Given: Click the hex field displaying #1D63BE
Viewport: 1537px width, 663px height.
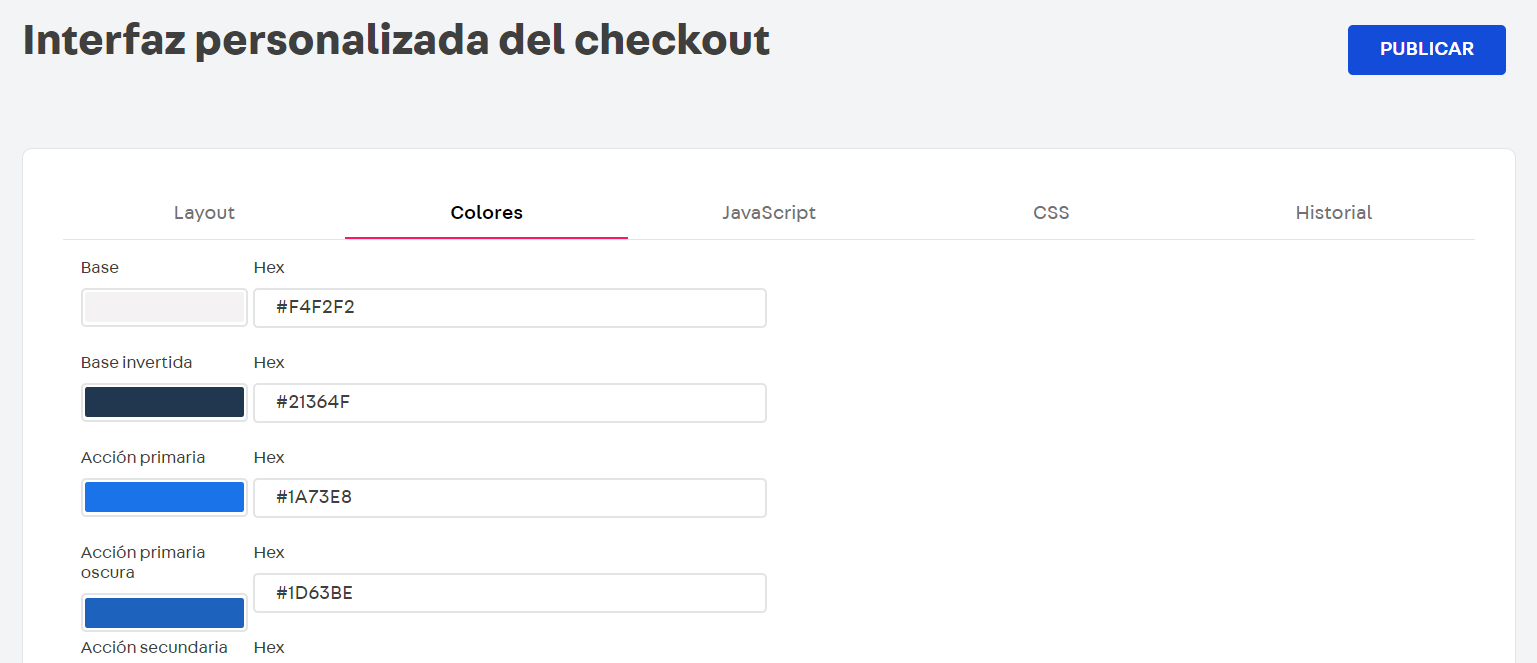Looking at the screenshot, I should (510, 592).
